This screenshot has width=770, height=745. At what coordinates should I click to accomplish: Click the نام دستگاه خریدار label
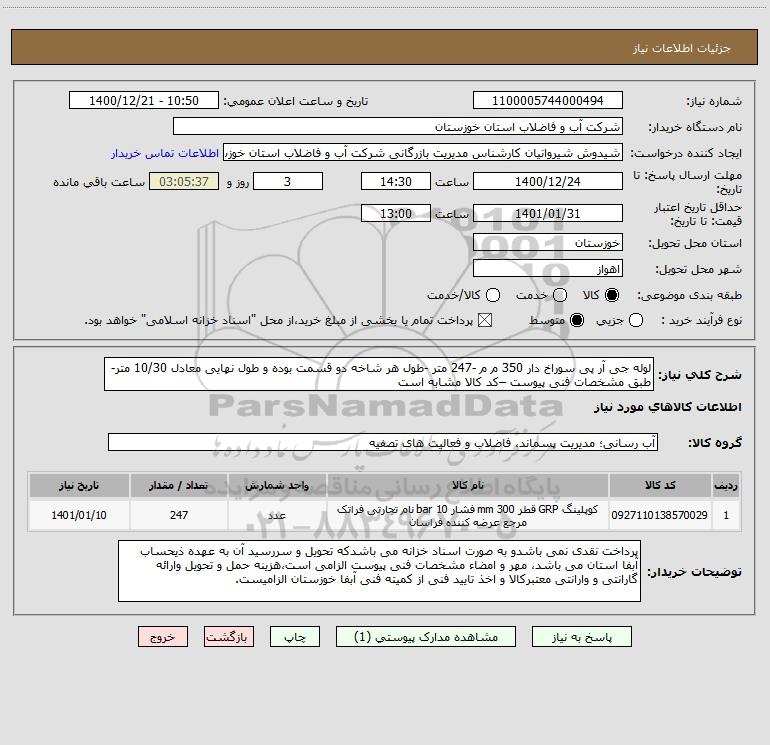[695, 128]
